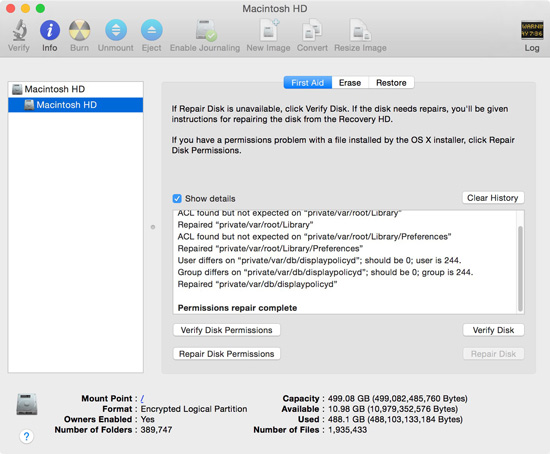The image size is (550, 454).
Task: Click the Number of Files value 1,935,433
Action: 347,430
